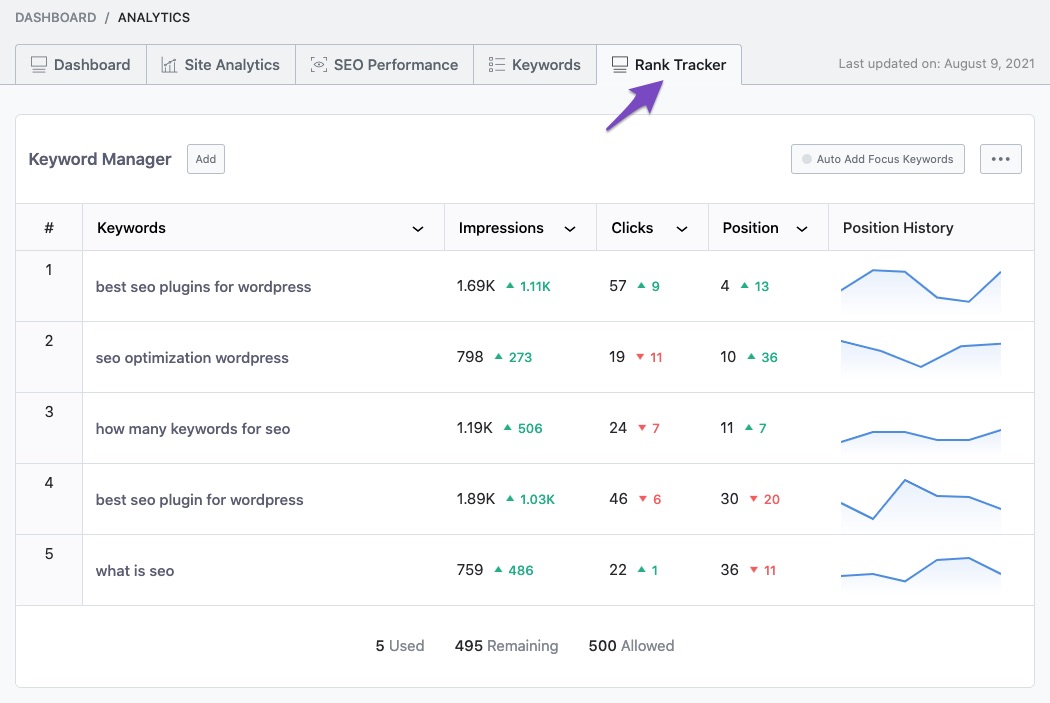Open the 'what is seo' keyword row
This screenshot has height=703, width=1050.
(x=135, y=571)
